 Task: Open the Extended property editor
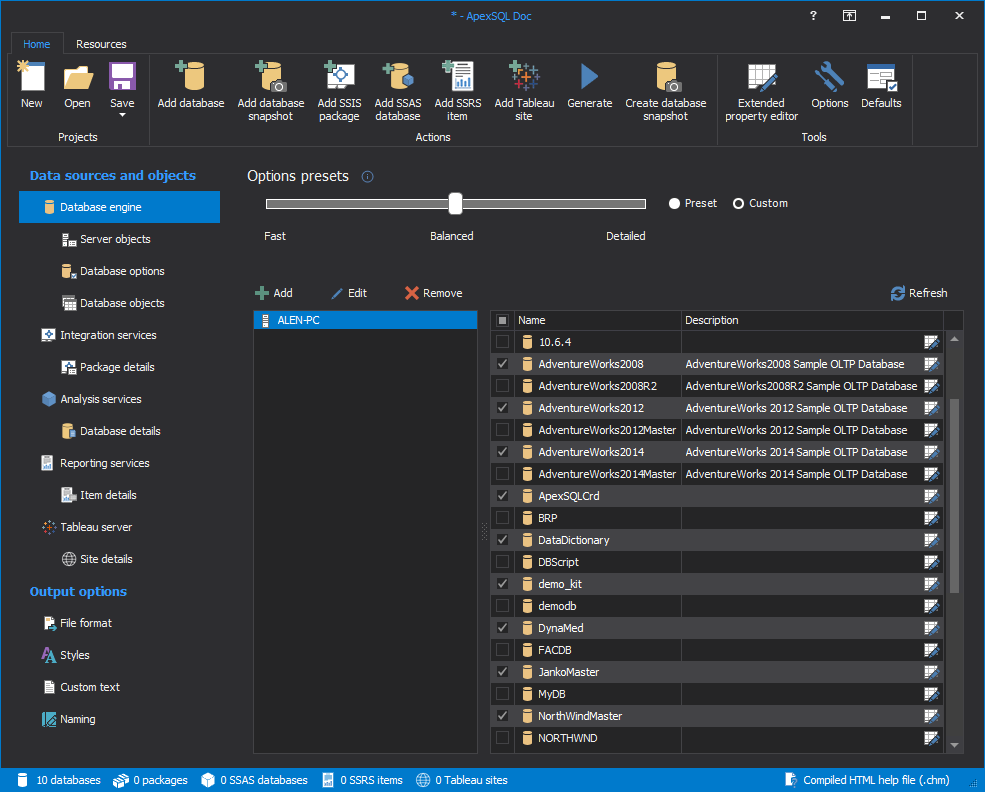click(761, 91)
